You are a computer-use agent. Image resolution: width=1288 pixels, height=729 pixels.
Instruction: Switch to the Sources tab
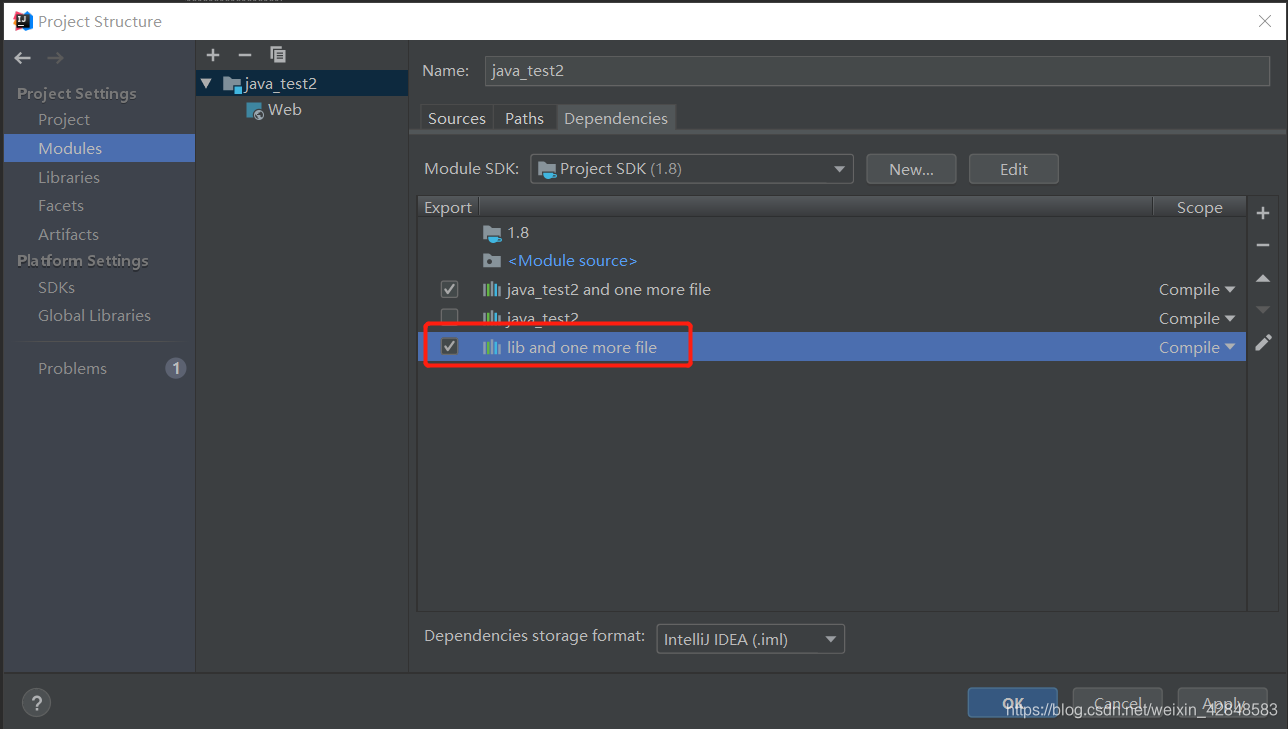point(456,117)
